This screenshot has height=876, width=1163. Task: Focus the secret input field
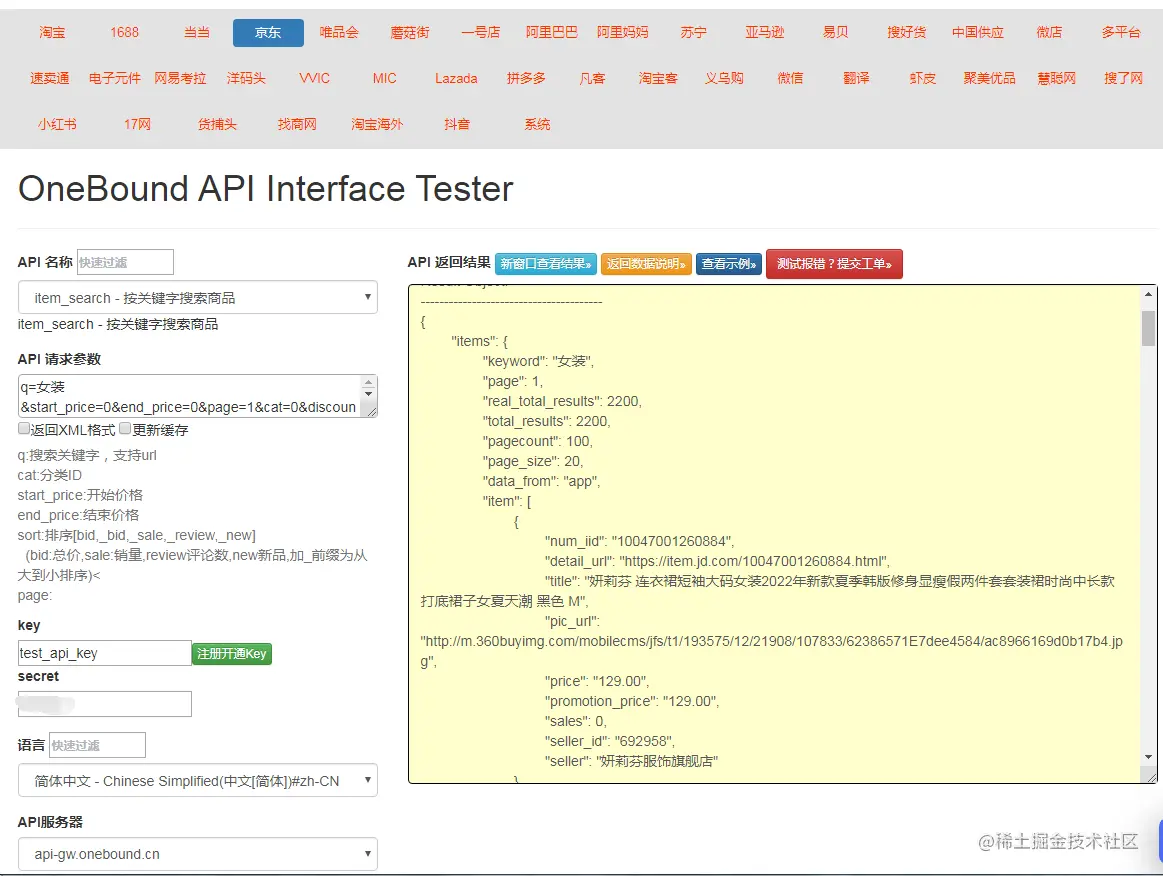pos(105,704)
